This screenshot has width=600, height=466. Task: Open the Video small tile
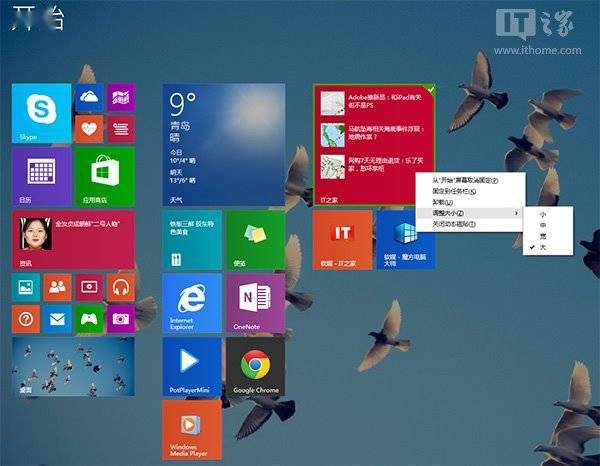click(89, 287)
